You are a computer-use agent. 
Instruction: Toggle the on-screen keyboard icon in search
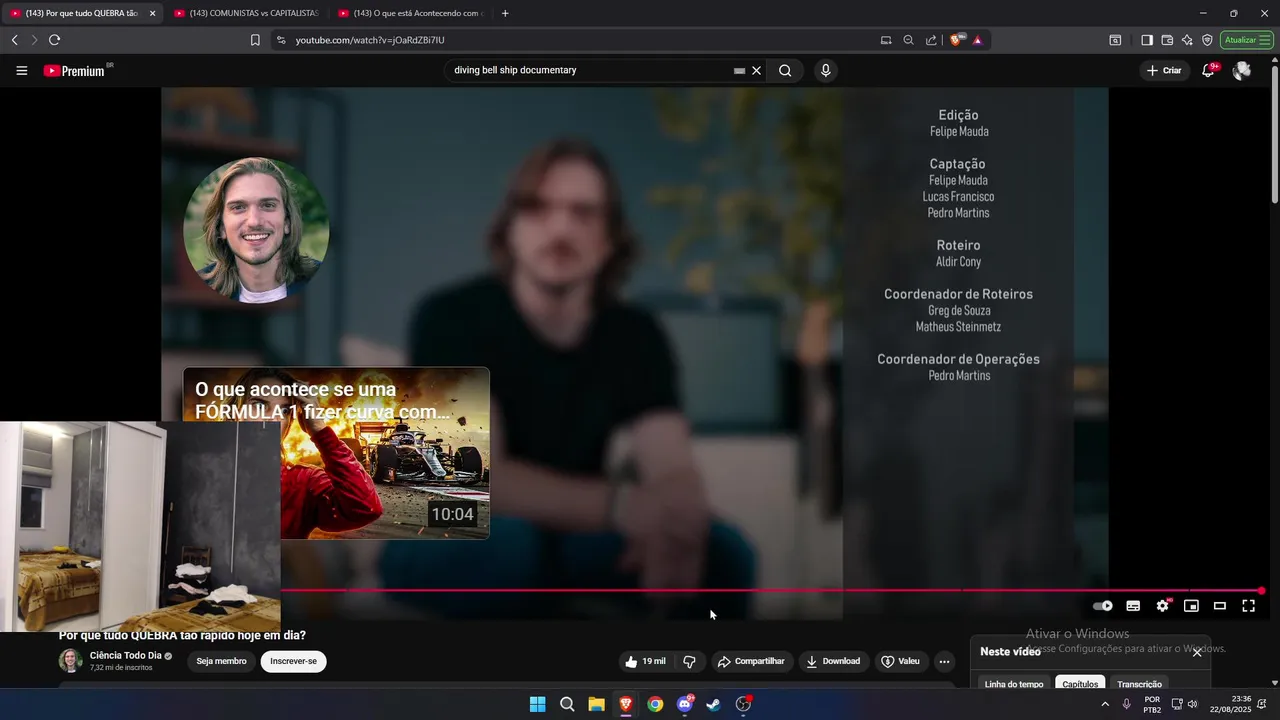point(740,71)
